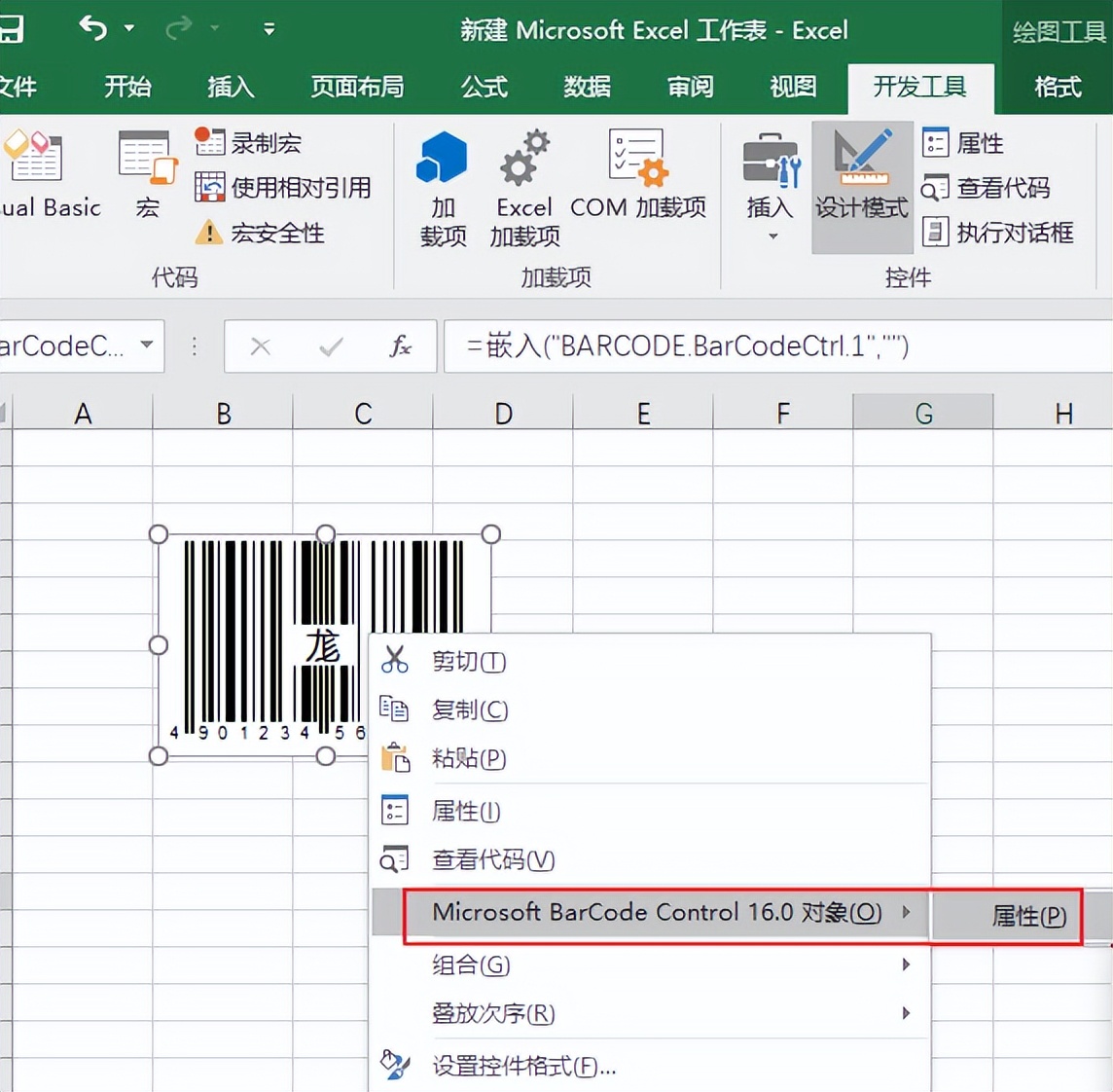Viewport: 1113px width, 1092px height.
Task: Click inside the Name Box field
Action: pyautogui.click(x=64, y=346)
